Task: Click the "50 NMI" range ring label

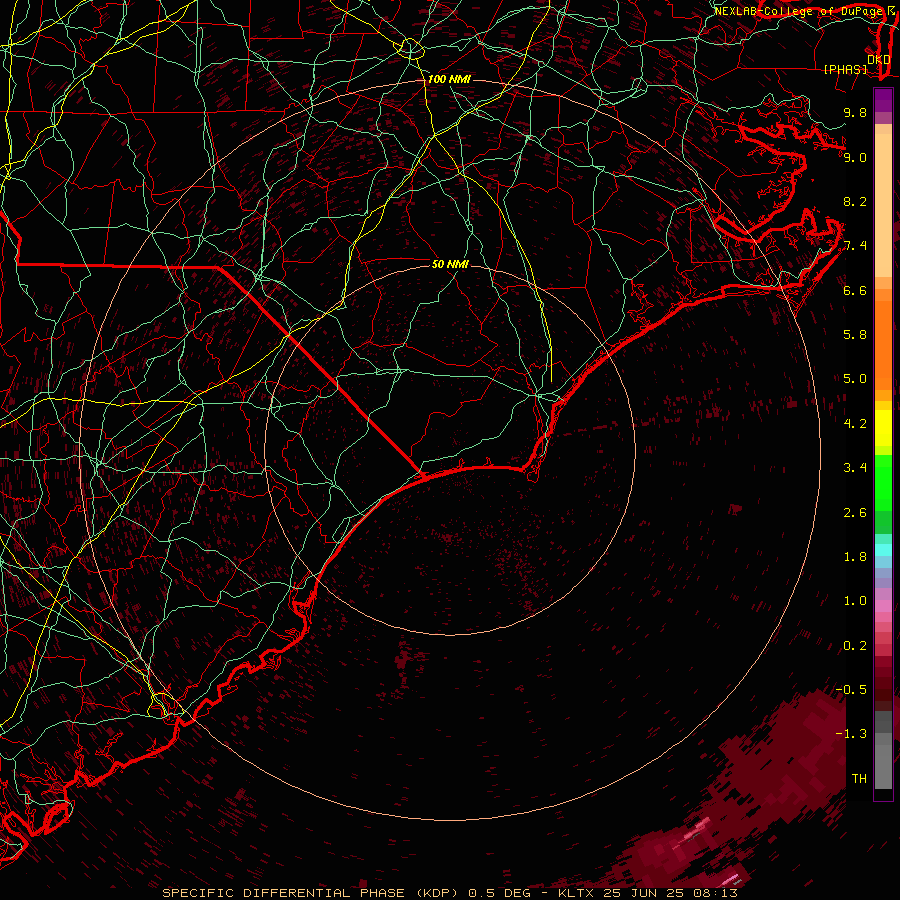Action: pyautogui.click(x=450, y=264)
